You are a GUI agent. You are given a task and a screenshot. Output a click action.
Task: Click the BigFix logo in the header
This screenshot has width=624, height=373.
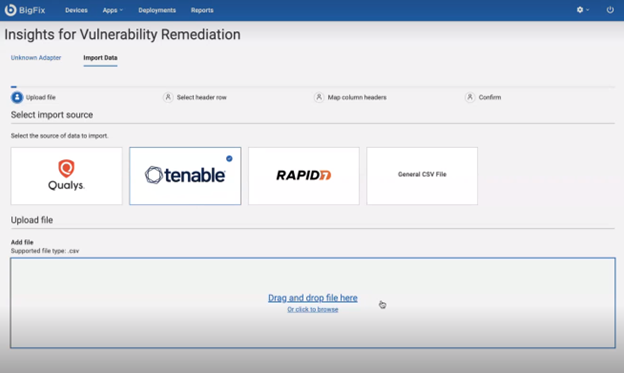click(x=25, y=10)
